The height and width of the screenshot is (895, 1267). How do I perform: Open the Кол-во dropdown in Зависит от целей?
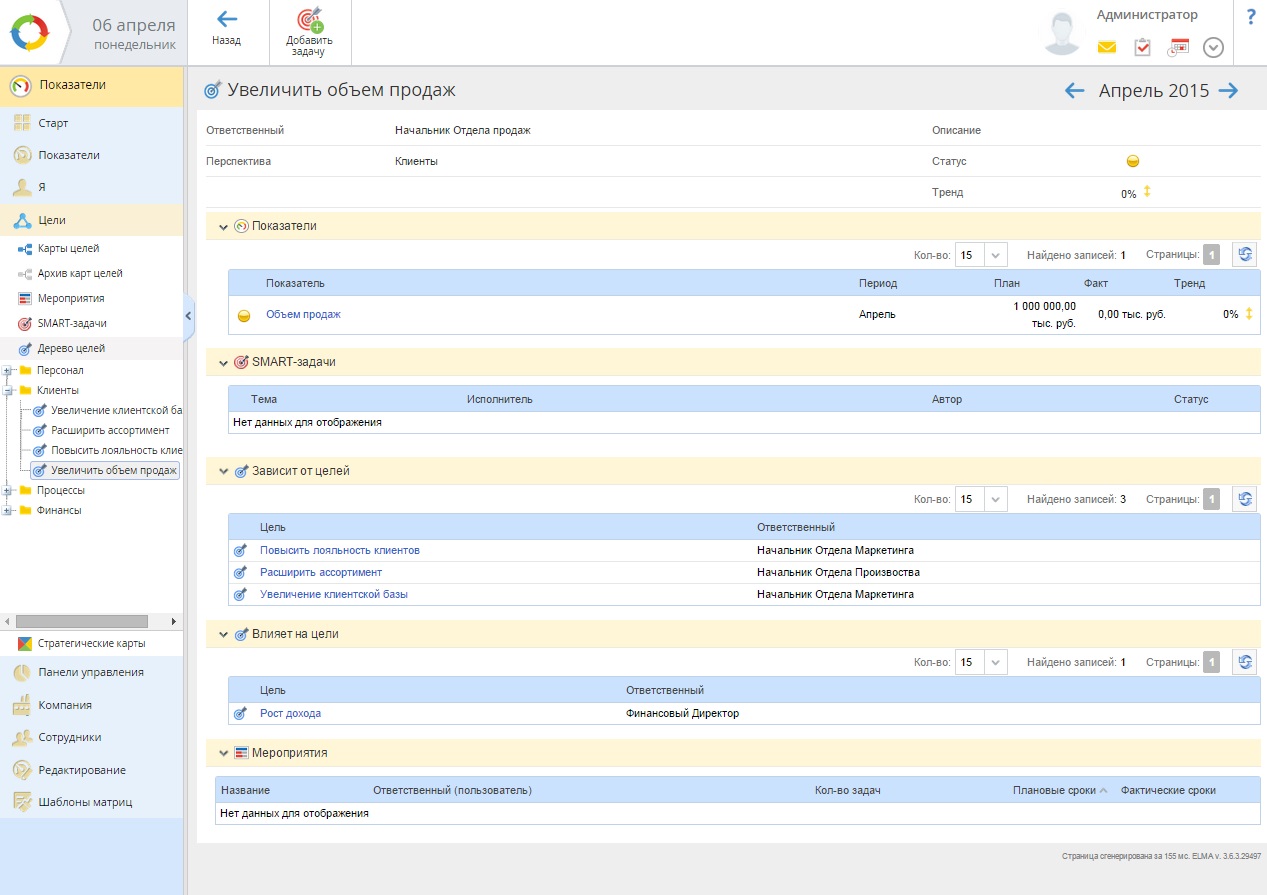coord(996,499)
